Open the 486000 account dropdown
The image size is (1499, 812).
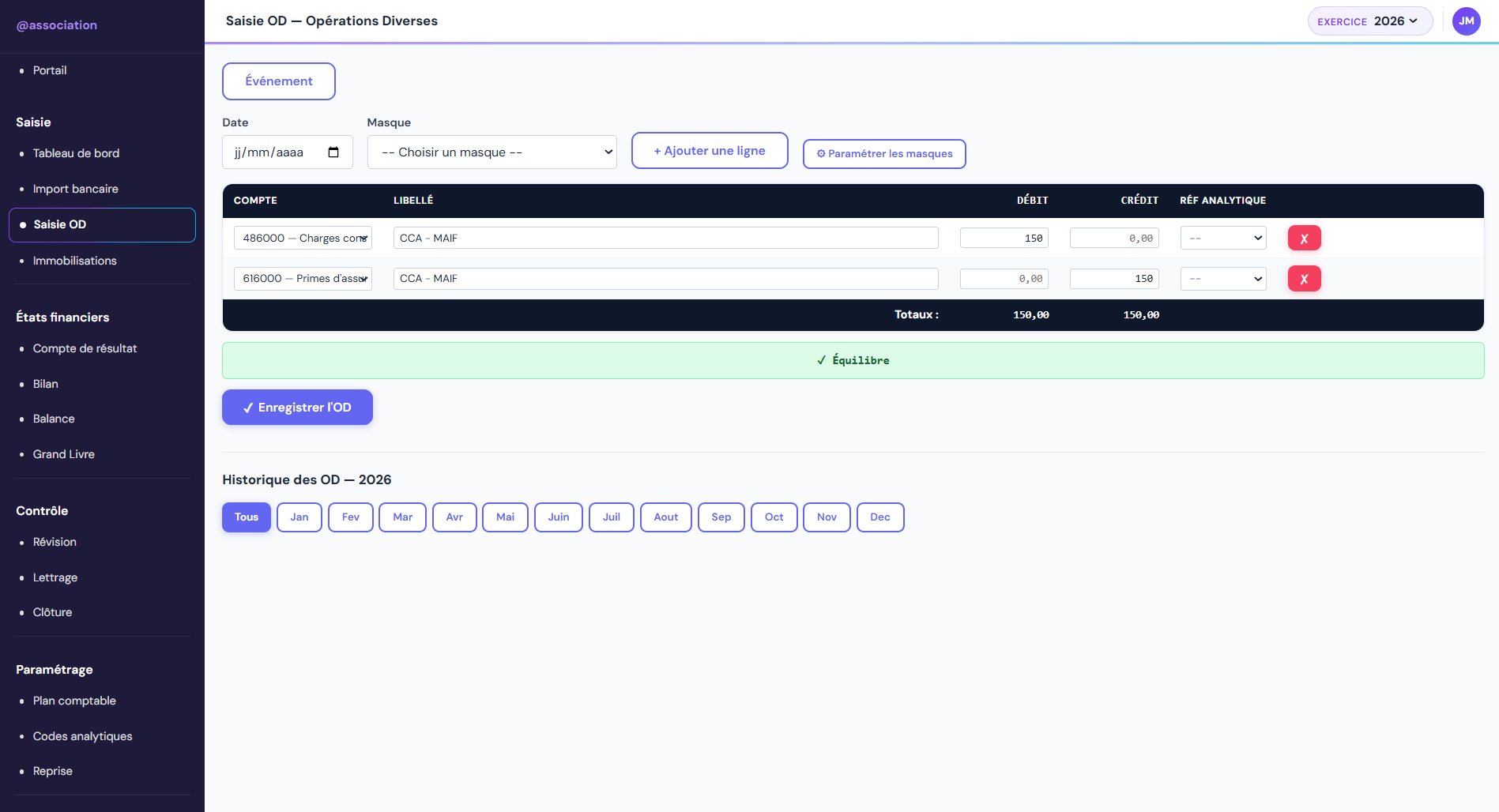pos(303,238)
